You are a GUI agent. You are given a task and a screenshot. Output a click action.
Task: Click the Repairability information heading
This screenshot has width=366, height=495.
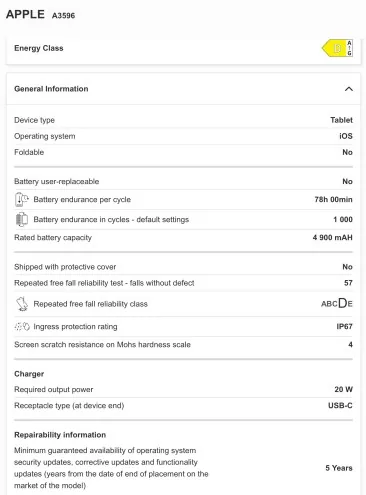pos(60,435)
